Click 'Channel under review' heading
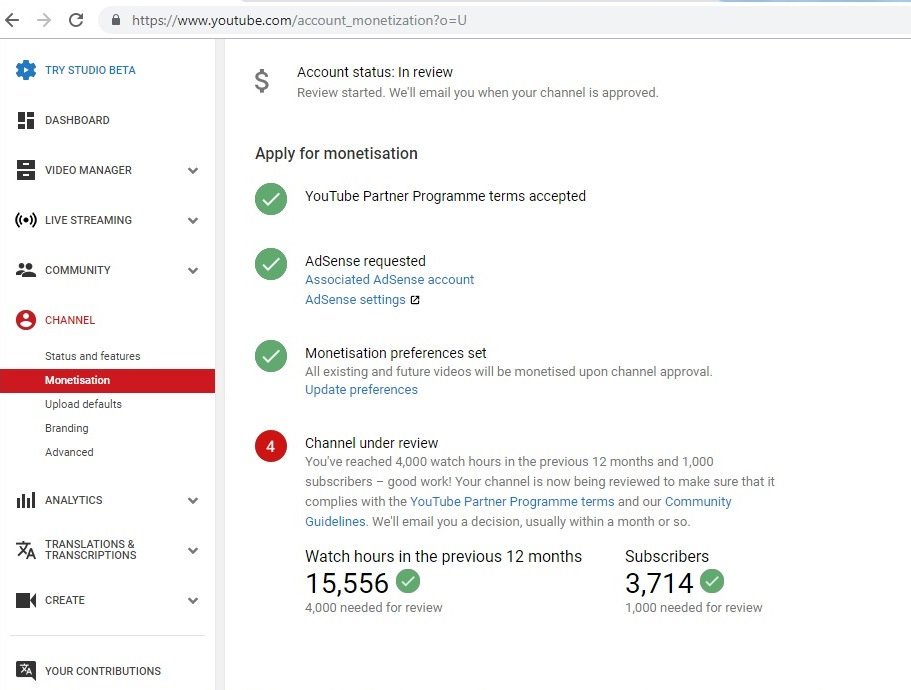Image resolution: width=911 pixels, height=690 pixels. (371, 443)
